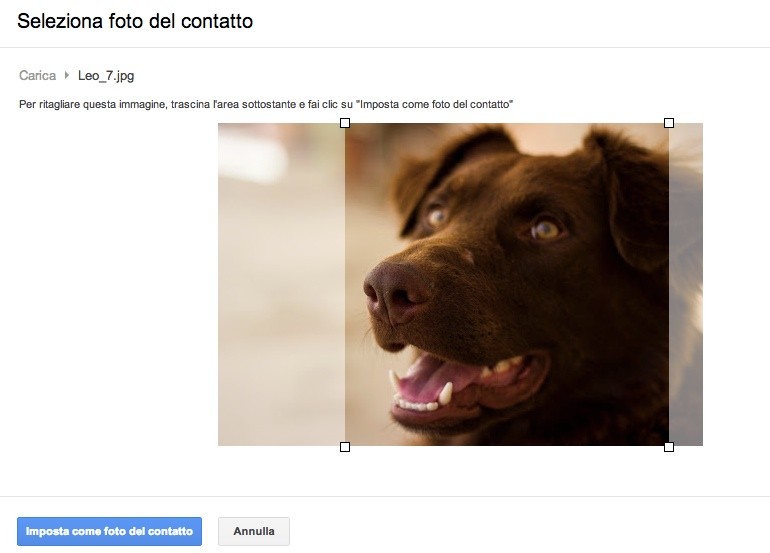Click the bottom-right crop handle

(x=669, y=447)
